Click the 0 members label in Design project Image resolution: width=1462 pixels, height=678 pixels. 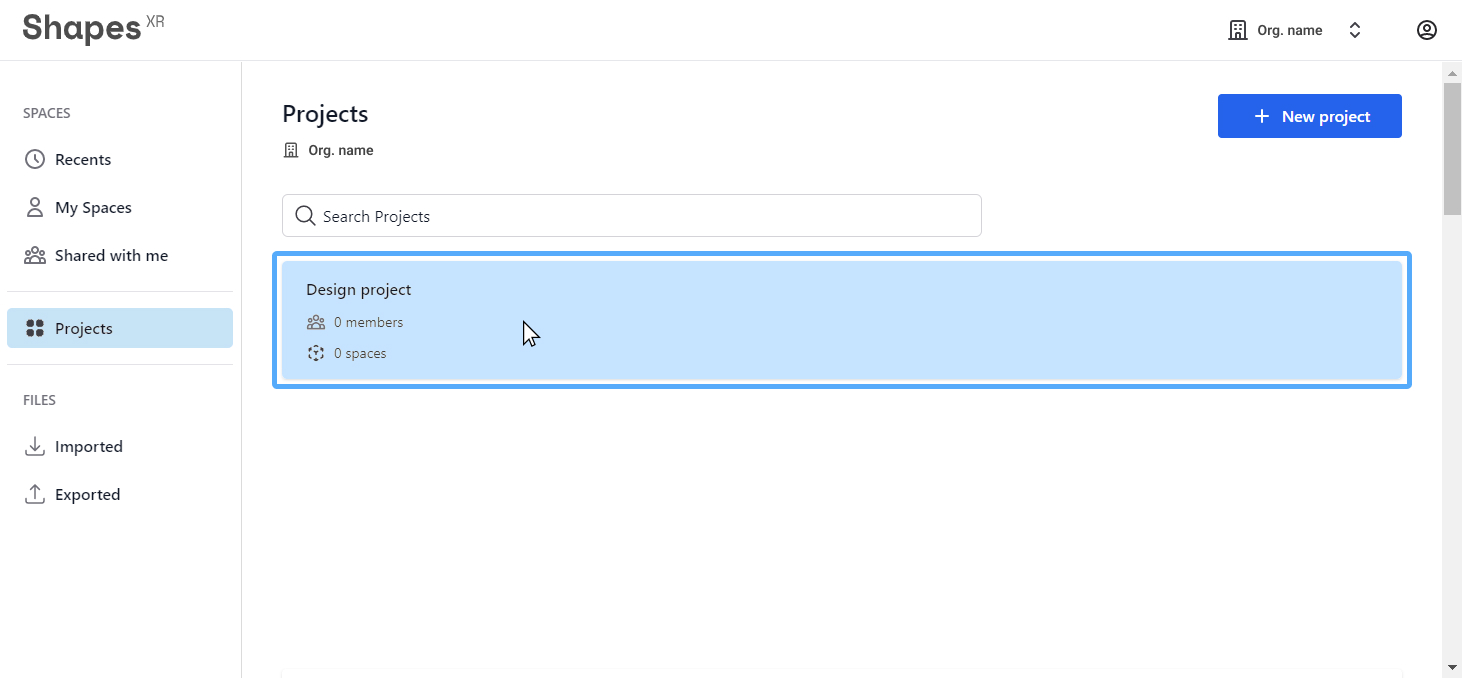(x=368, y=322)
